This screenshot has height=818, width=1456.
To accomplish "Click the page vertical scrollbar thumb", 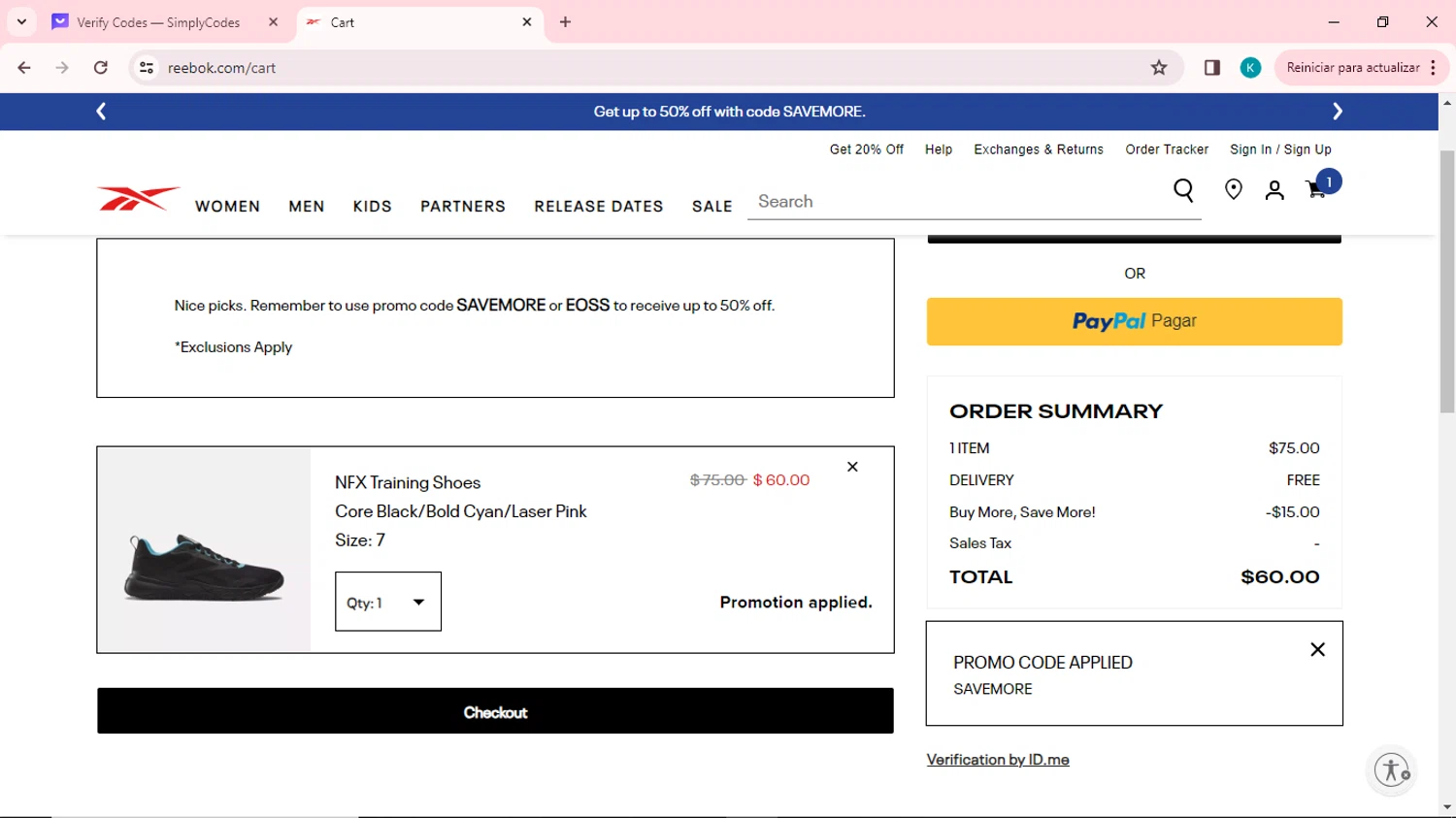I will (x=1447, y=281).
